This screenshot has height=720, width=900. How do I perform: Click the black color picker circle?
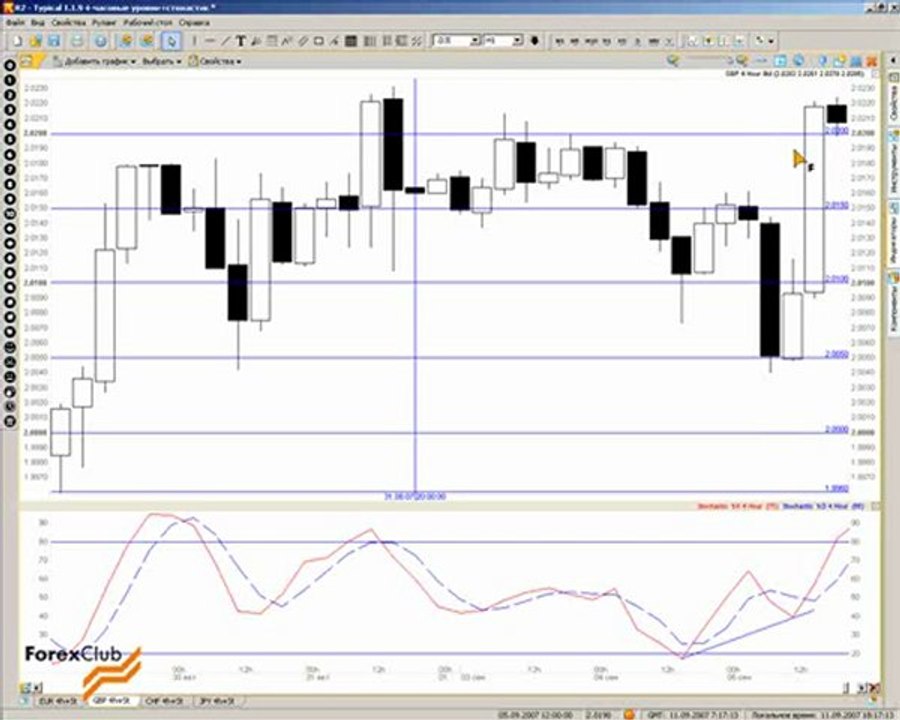point(535,41)
